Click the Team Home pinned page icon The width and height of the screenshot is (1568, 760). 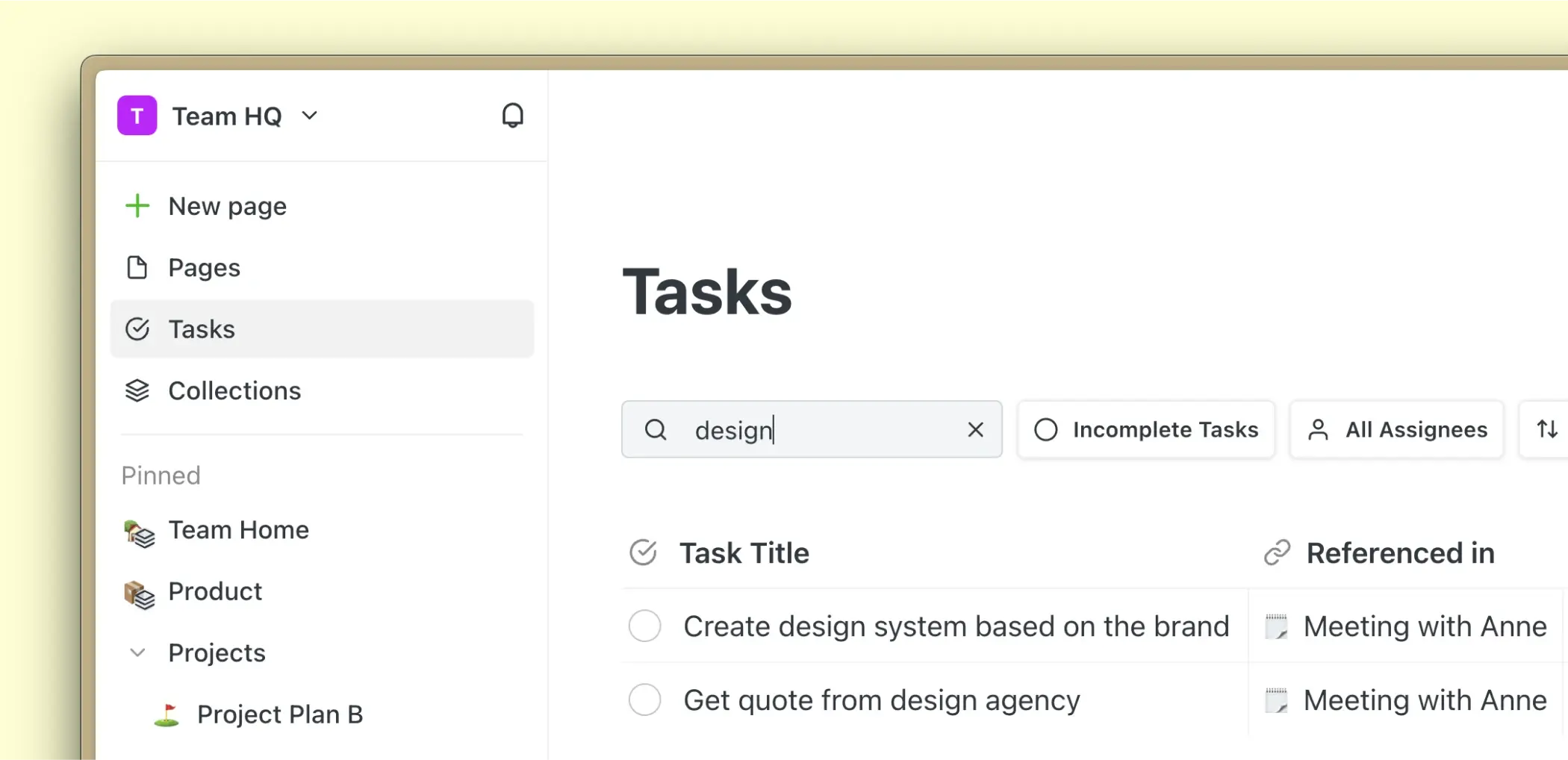(139, 532)
